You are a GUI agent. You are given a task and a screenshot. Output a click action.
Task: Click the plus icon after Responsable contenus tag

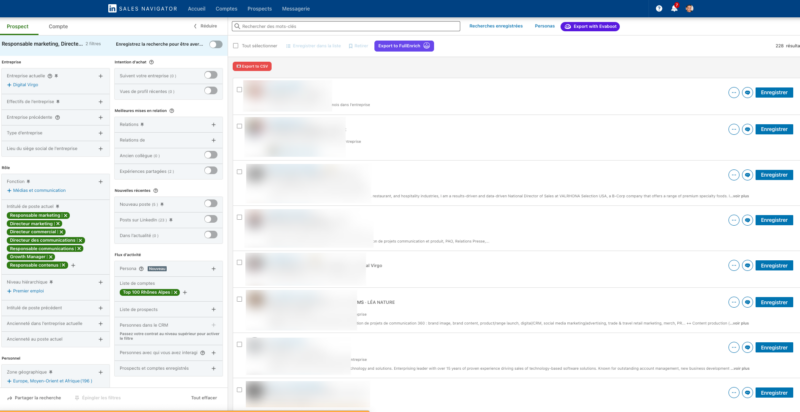[73, 266]
